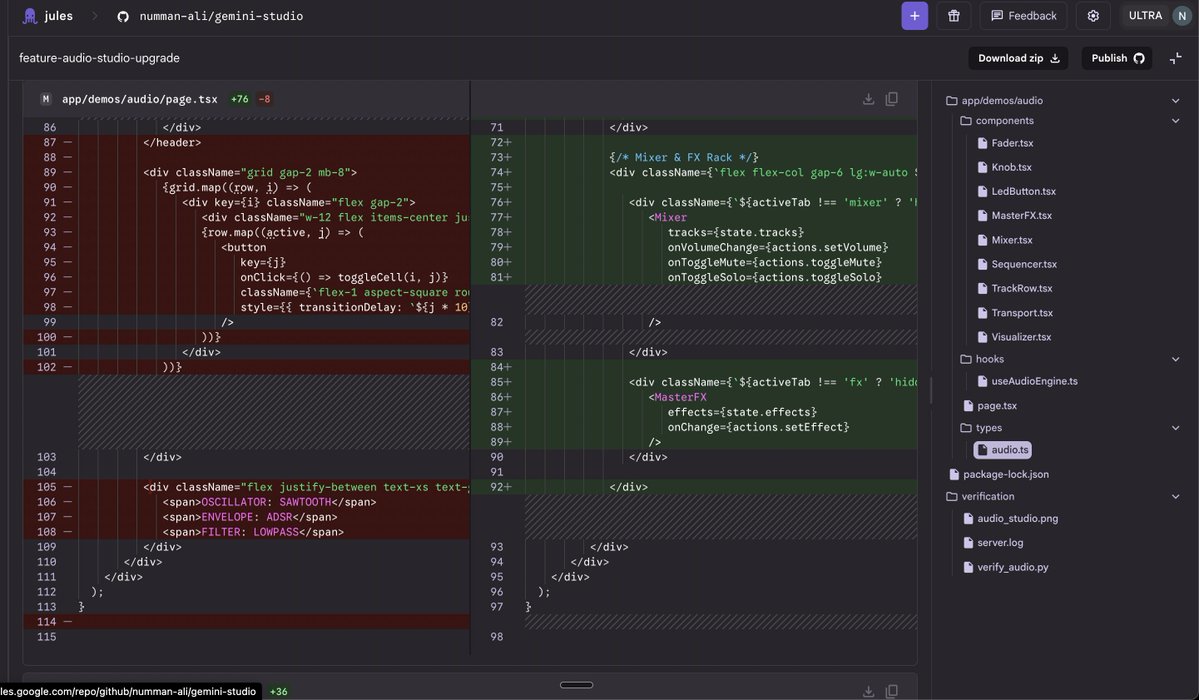Open Feedback dialog

1024,14
